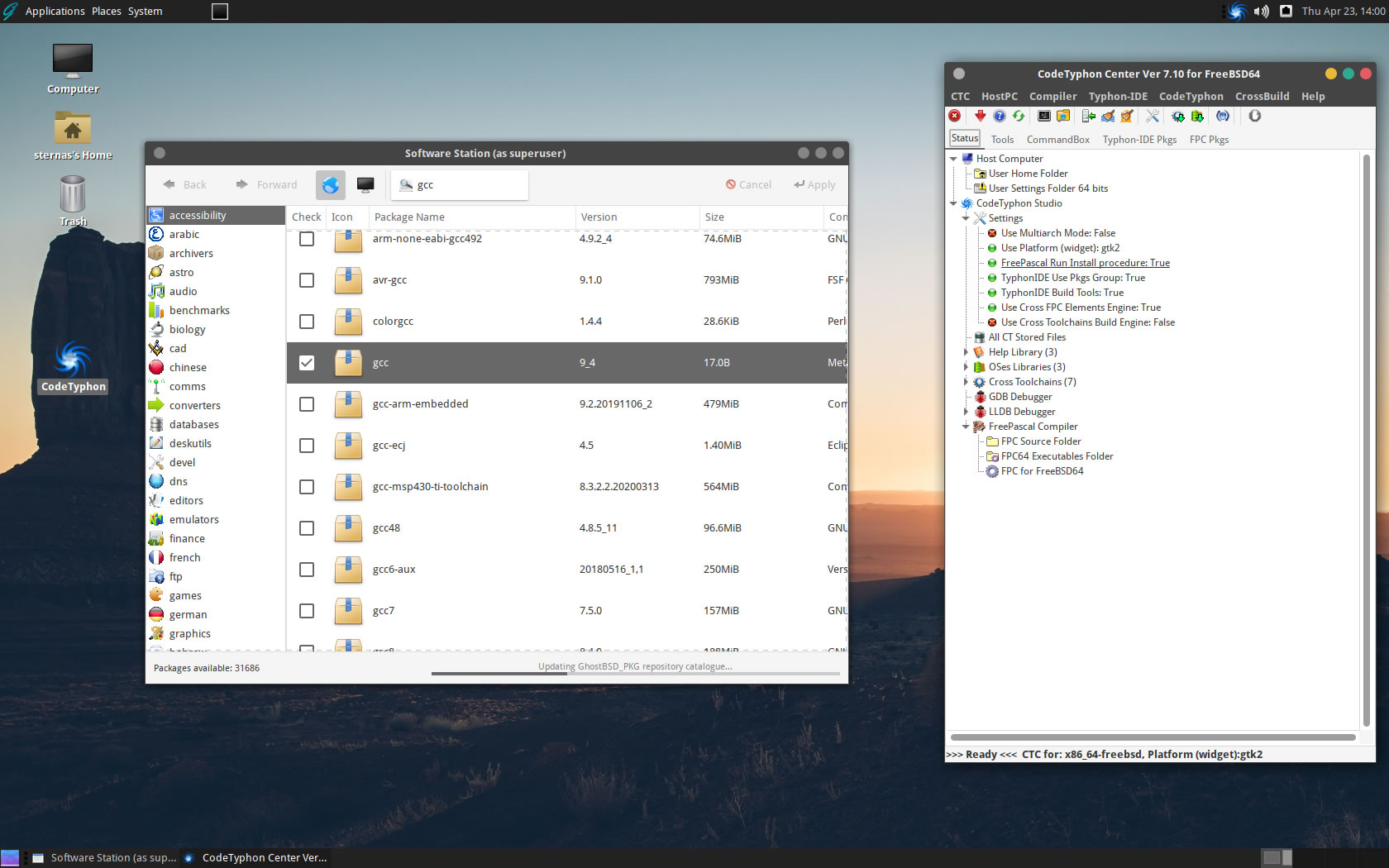This screenshot has height=868, width=1389.
Task: Switch to Tools tab in CodeTyphon Center
Action: click(1002, 140)
